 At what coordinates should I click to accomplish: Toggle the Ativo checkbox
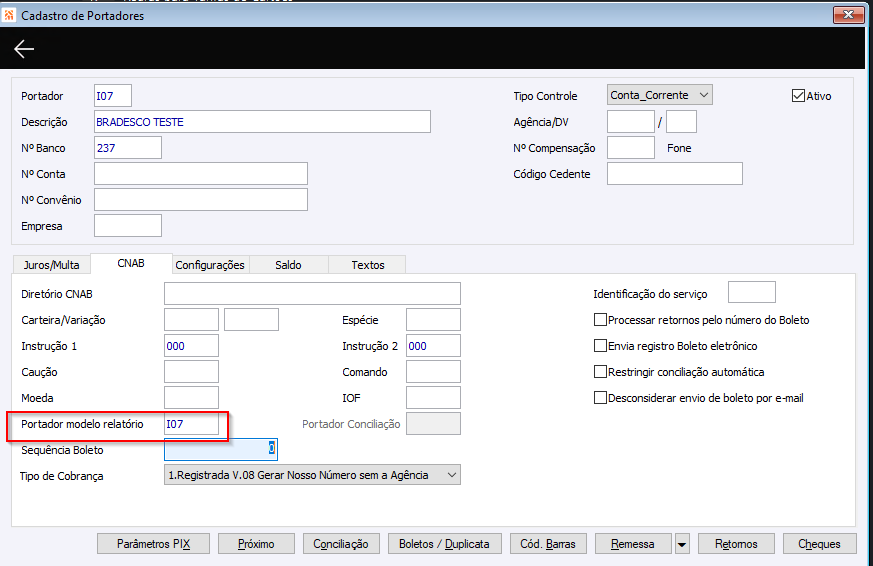coord(798,96)
